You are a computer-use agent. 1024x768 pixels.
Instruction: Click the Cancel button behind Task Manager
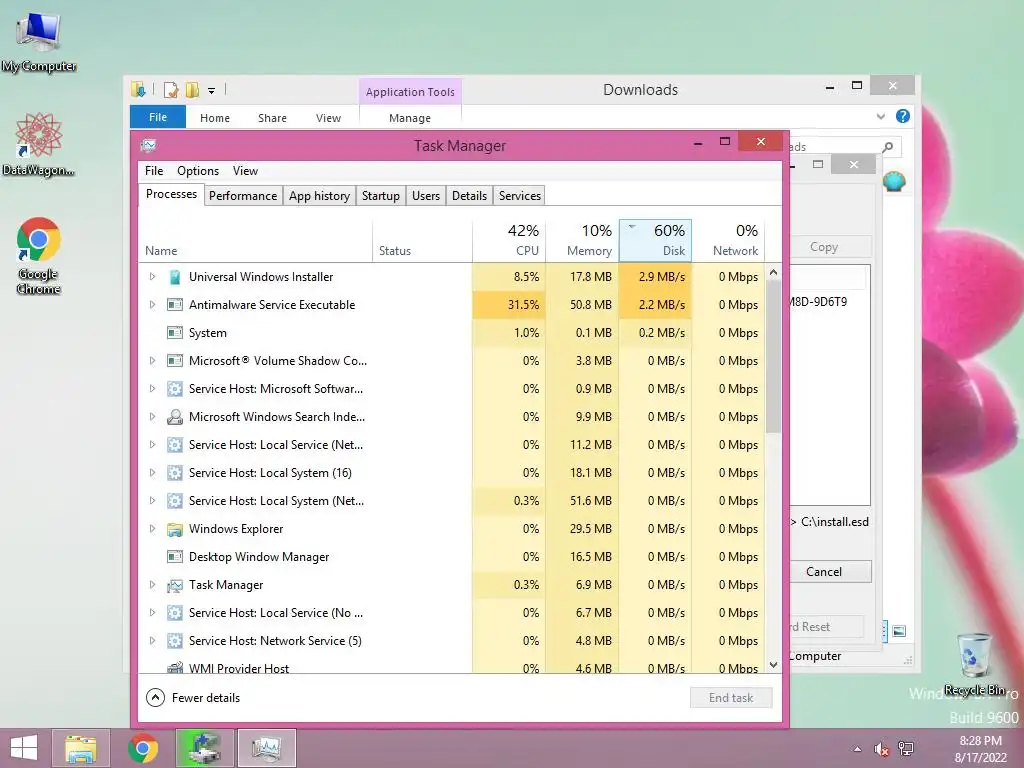[x=829, y=572]
